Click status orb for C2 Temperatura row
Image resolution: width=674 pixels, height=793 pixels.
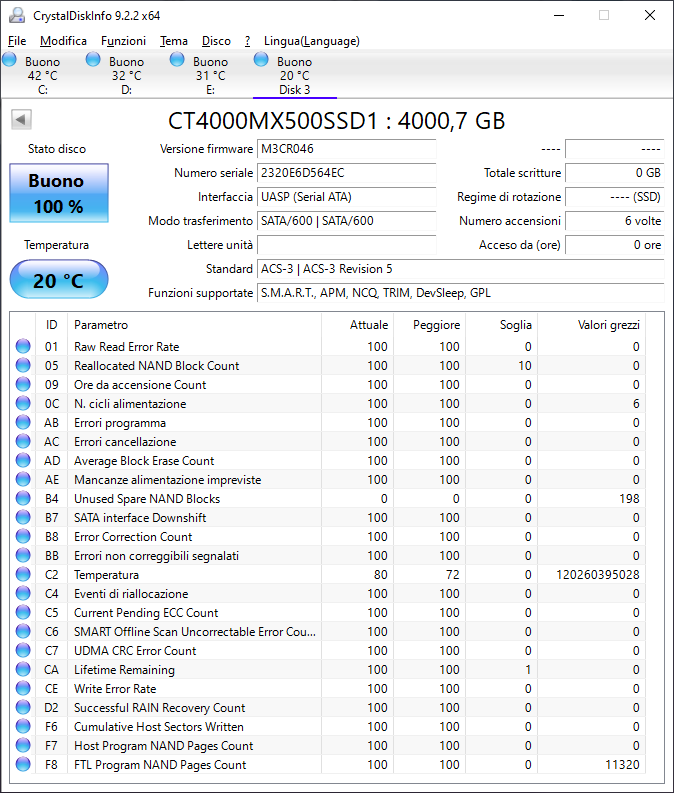pyautogui.click(x=23, y=575)
